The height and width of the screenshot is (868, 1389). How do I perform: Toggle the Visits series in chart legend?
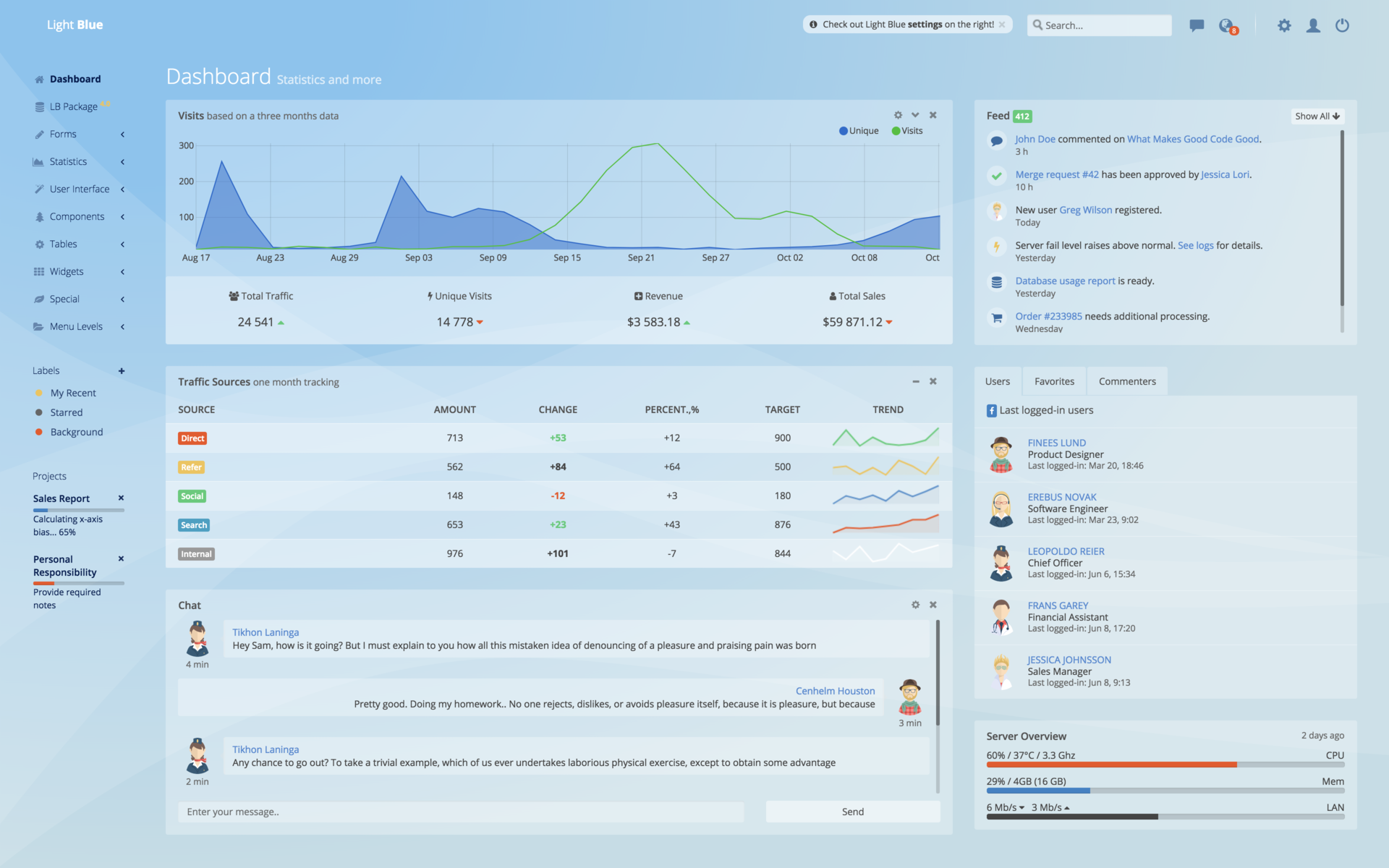pos(907,131)
